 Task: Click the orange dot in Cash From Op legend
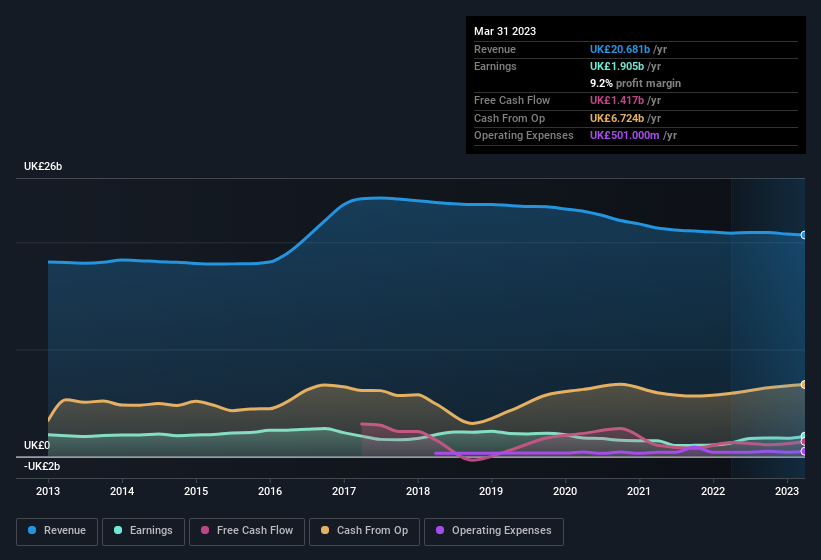[326, 531]
